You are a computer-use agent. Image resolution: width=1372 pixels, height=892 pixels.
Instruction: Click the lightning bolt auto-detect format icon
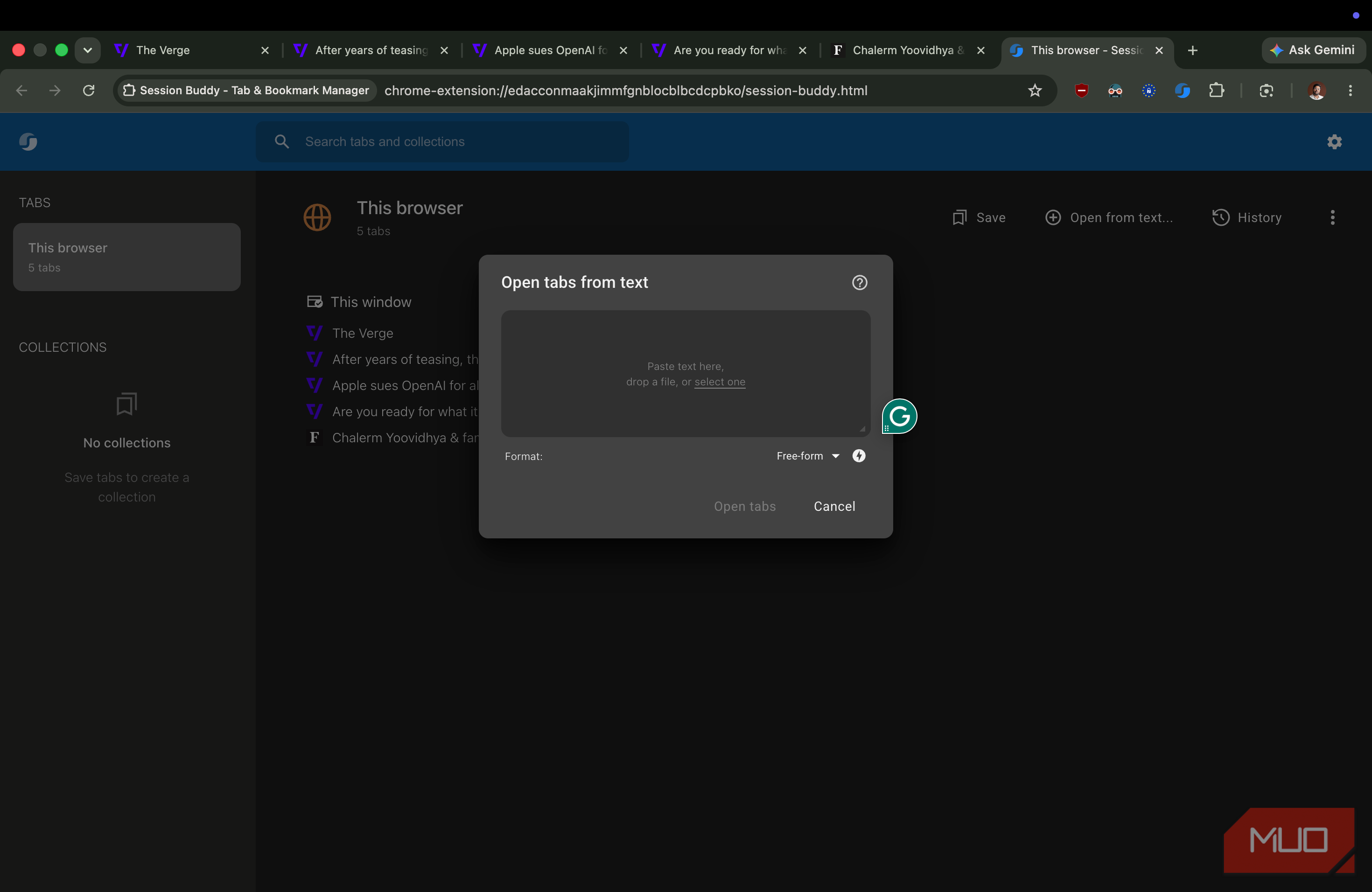[859, 456]
